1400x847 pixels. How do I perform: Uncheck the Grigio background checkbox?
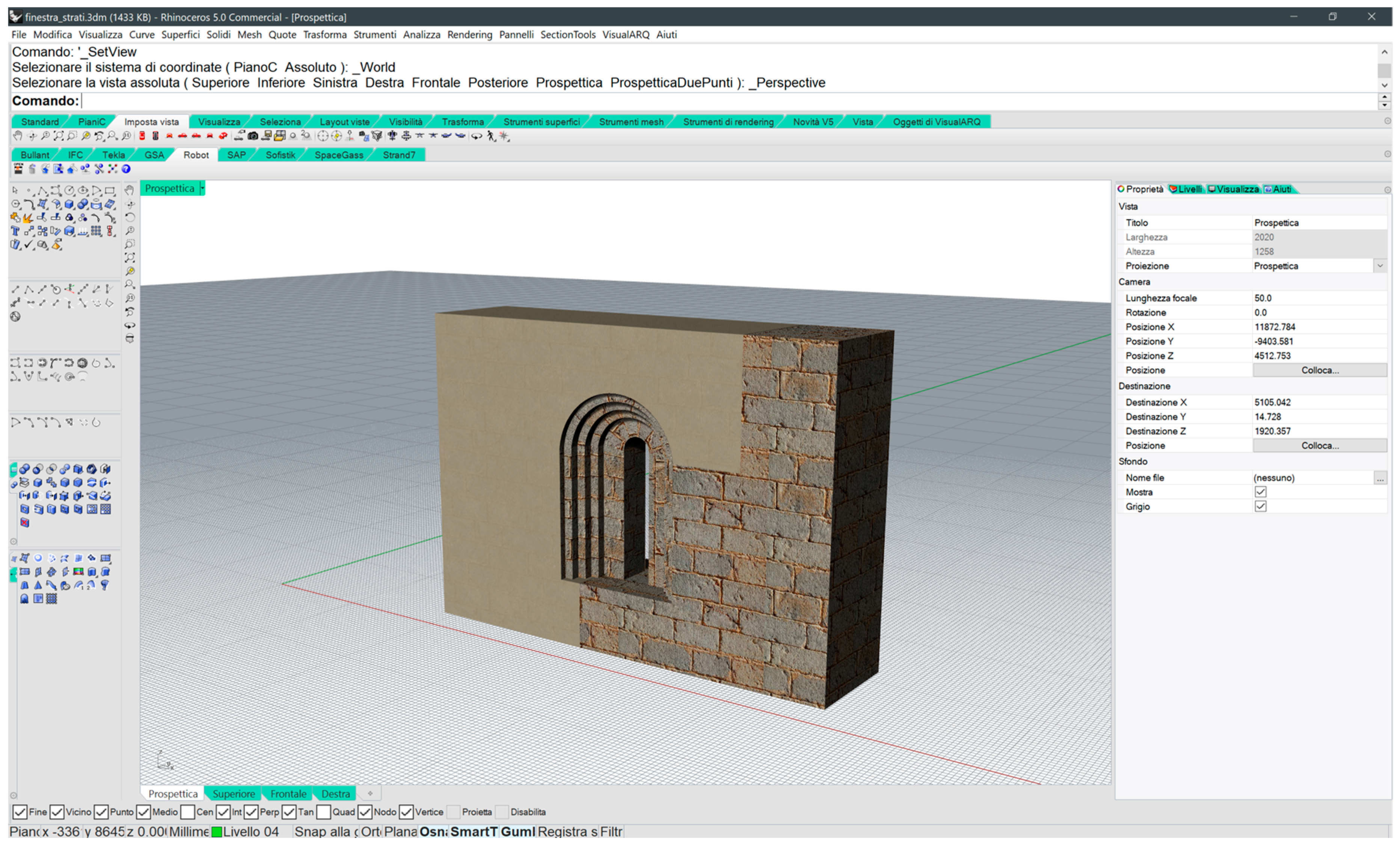coord(1260,507)
